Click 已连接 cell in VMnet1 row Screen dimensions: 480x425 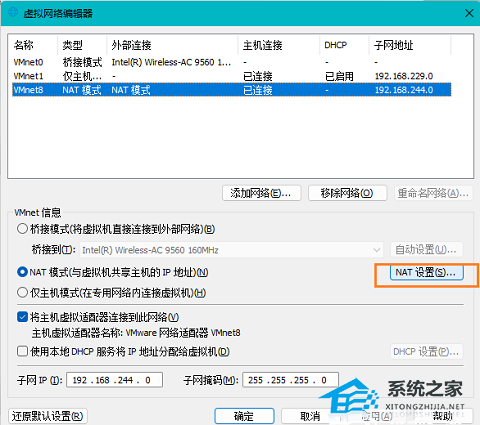click(258, 76)
